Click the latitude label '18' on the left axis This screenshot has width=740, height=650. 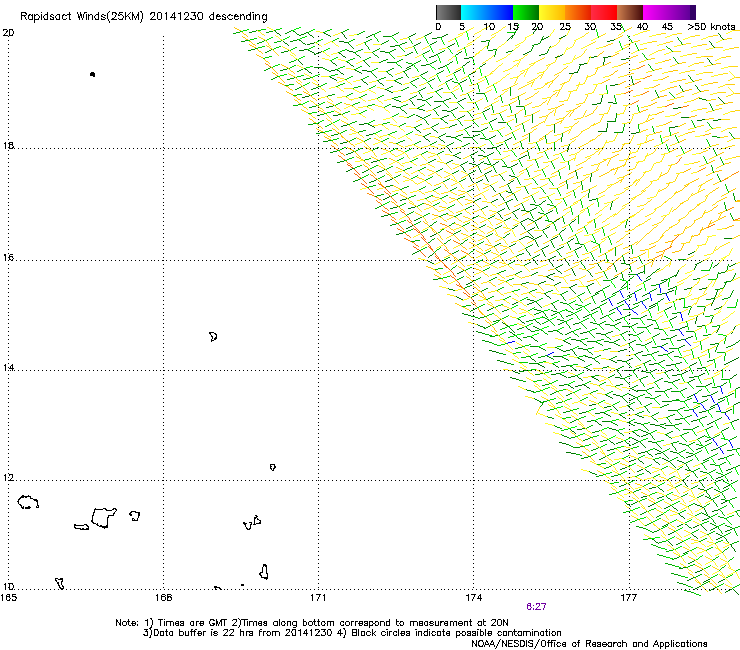8,145
